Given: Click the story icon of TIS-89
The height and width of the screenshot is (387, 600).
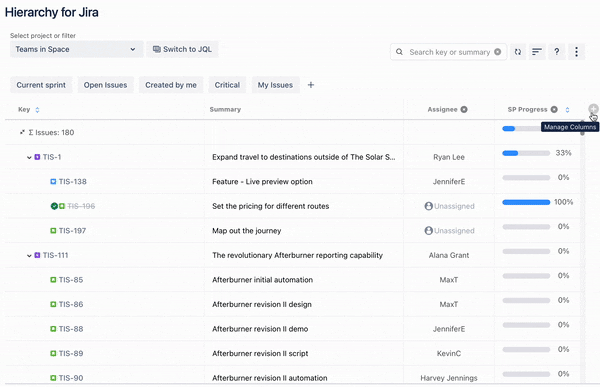Looking at the screenshot, I should (53, 353).
